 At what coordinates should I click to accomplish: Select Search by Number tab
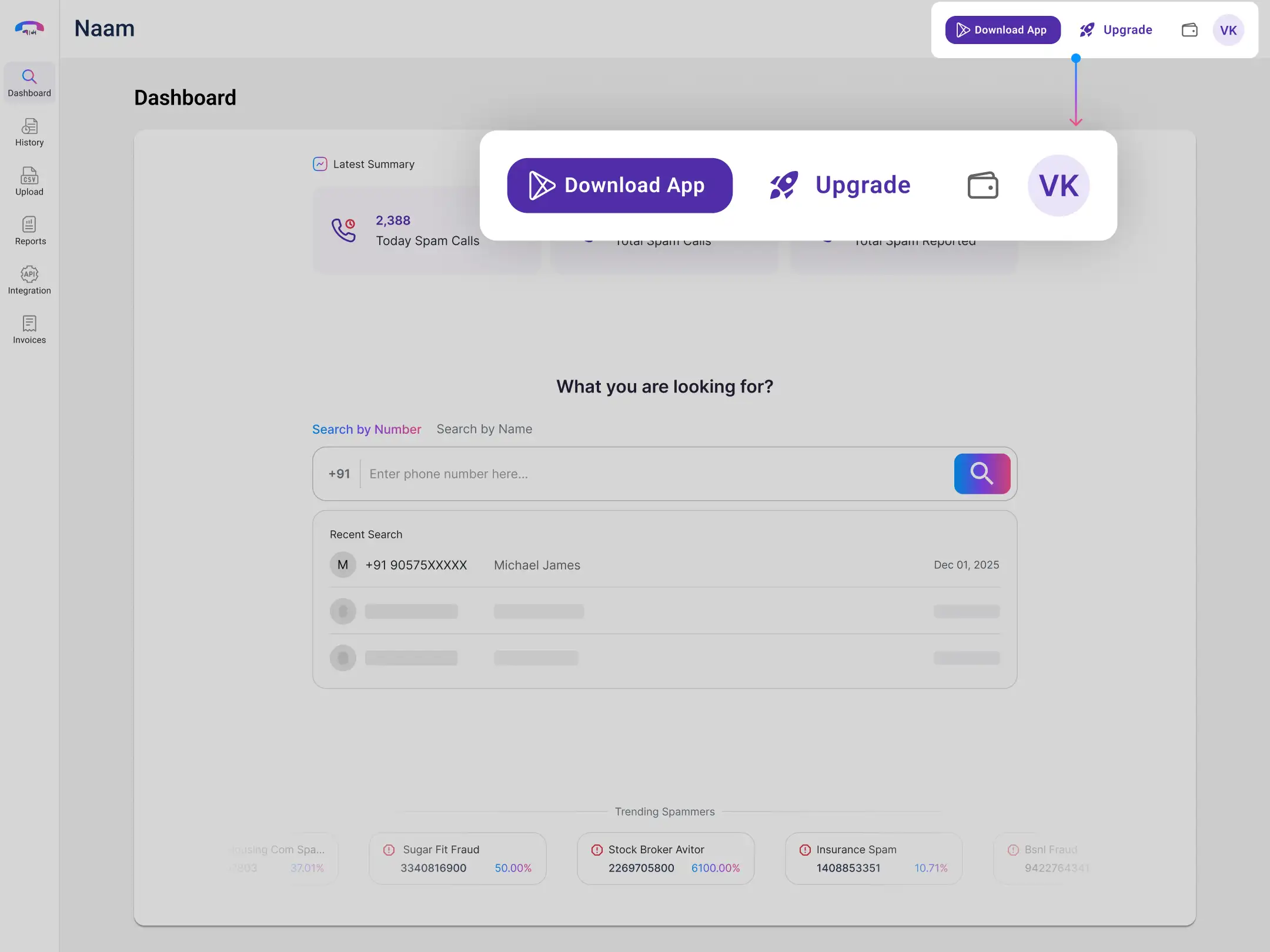(x=366, y=429)
